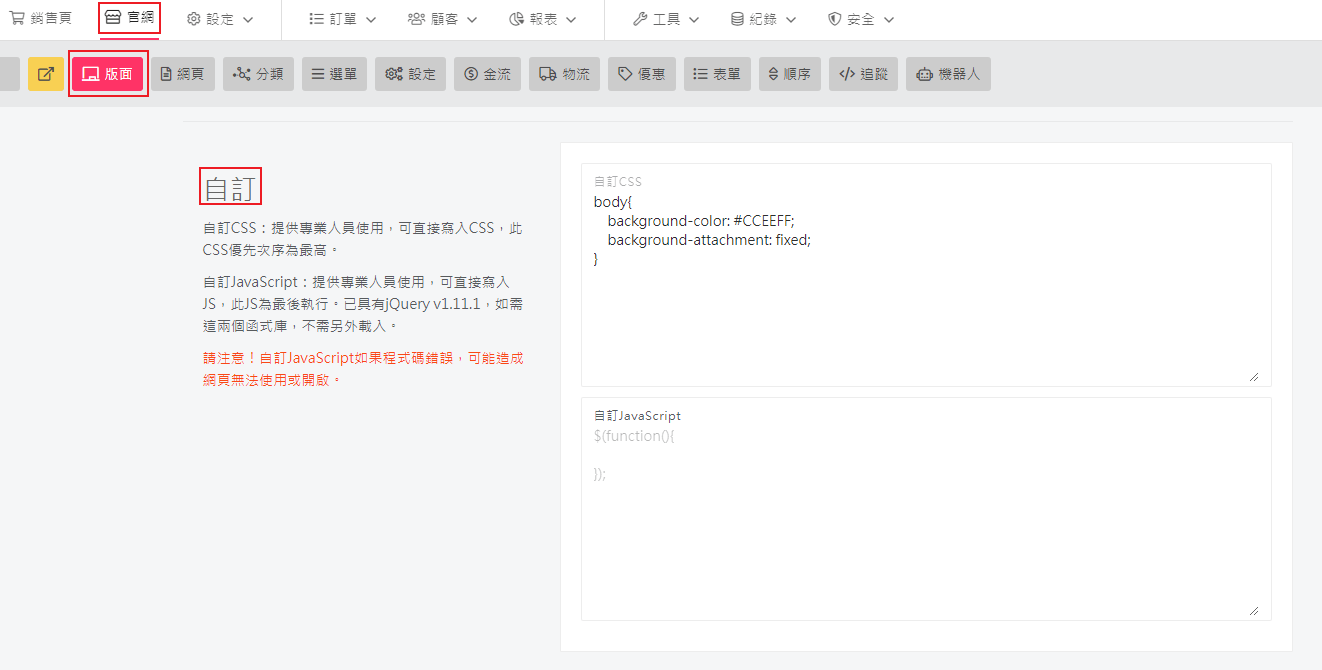Switch to the 銷售頁 menu item
Viewport: 1322px width, 670px height.
41,19
